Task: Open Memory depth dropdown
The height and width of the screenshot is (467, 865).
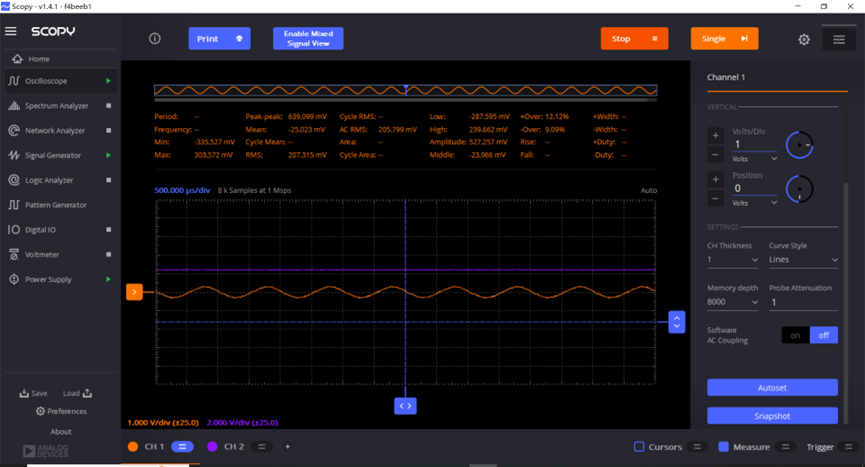Action: (x=733, y=302)
